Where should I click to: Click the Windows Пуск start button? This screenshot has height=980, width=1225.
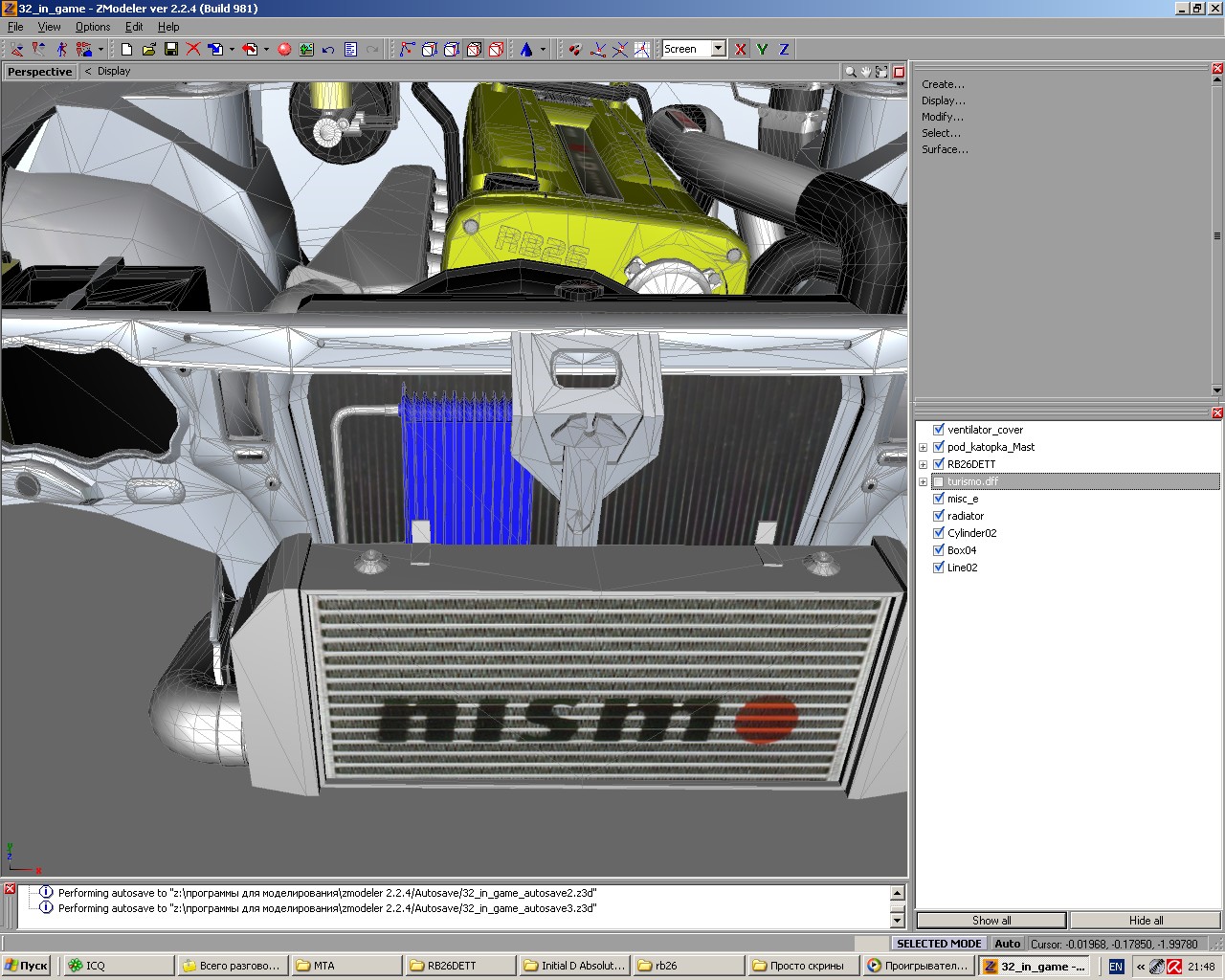(x=27, y=966)
